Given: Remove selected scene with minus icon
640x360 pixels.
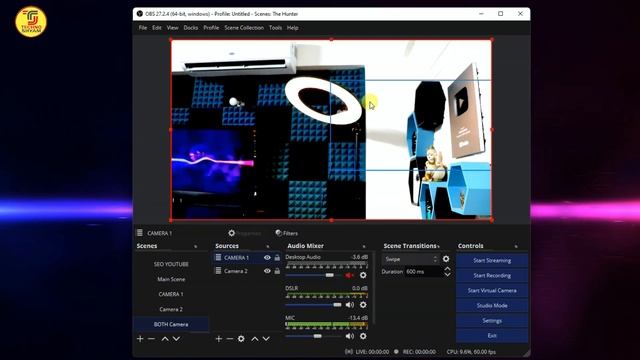Looking at the screenshot, I should coord(151,339).
